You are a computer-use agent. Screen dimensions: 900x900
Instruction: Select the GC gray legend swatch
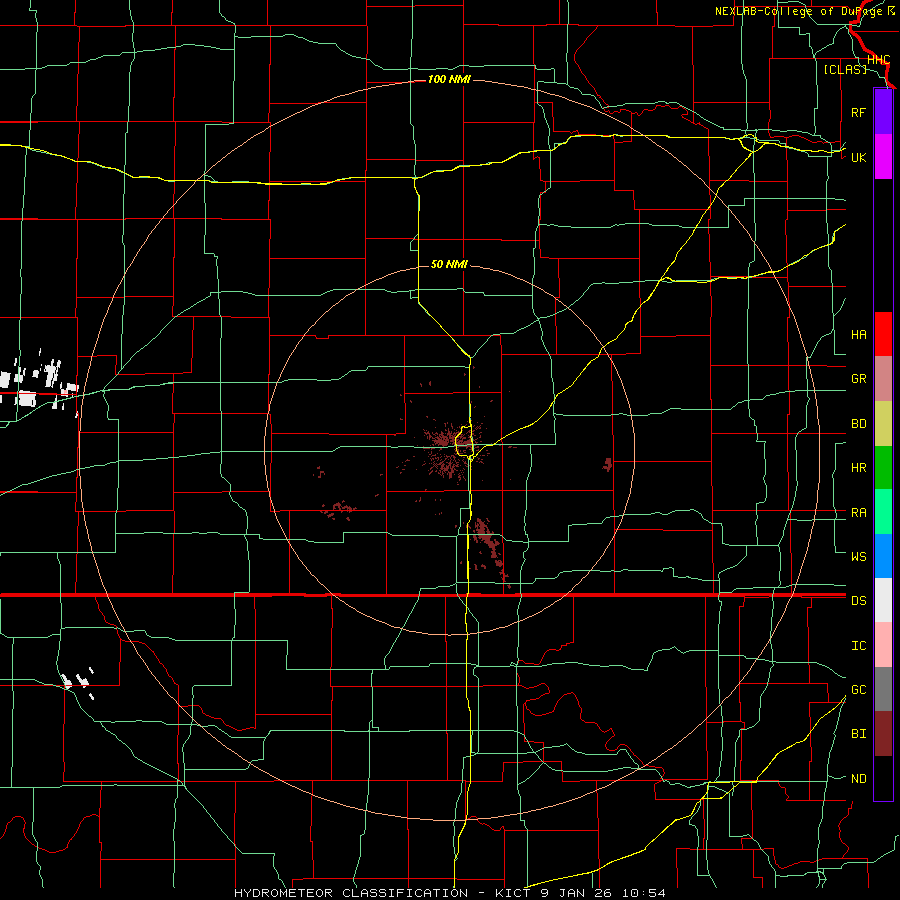883,689
